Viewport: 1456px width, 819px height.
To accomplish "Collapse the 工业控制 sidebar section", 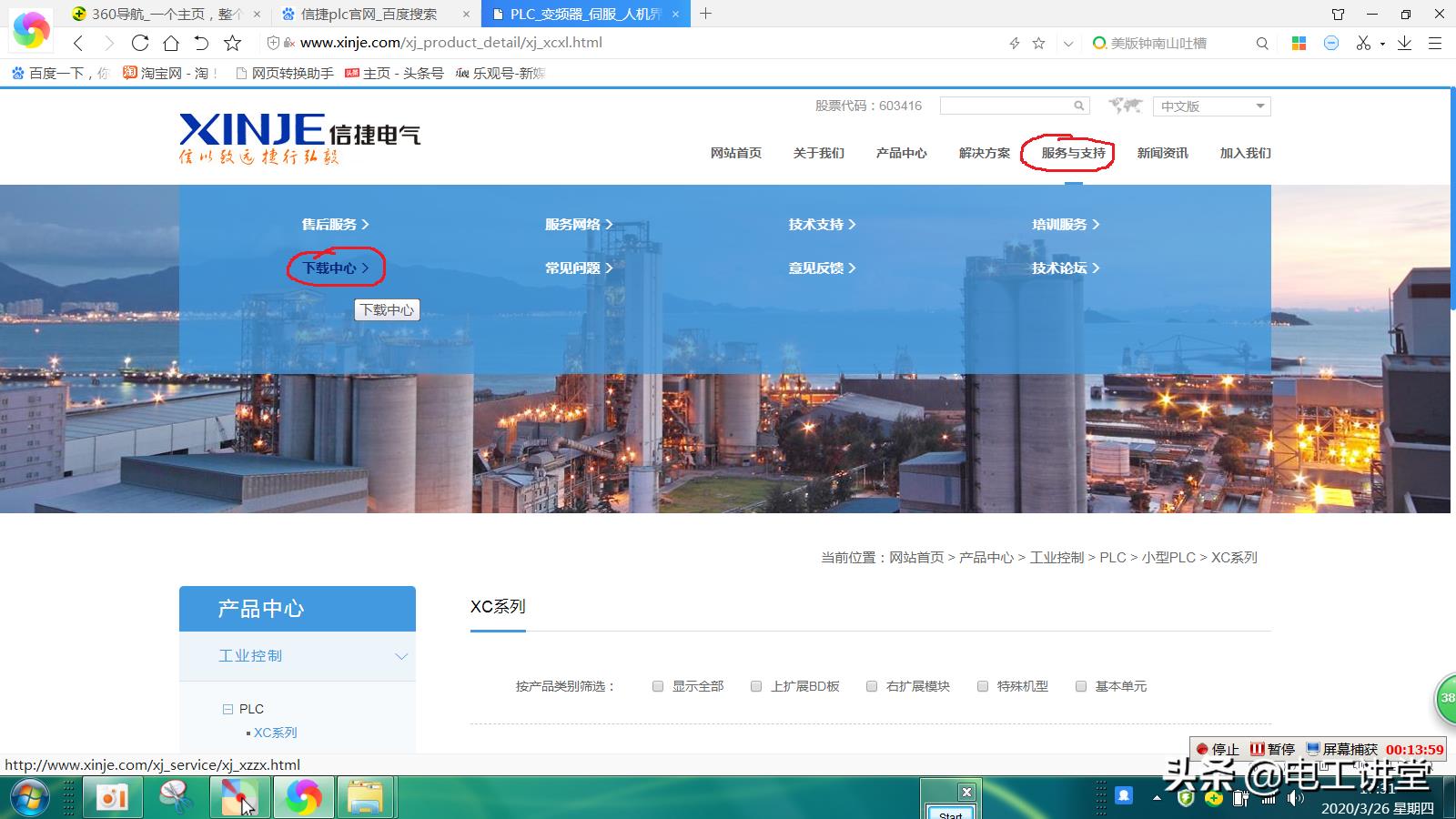I will [x=400, y=656].
